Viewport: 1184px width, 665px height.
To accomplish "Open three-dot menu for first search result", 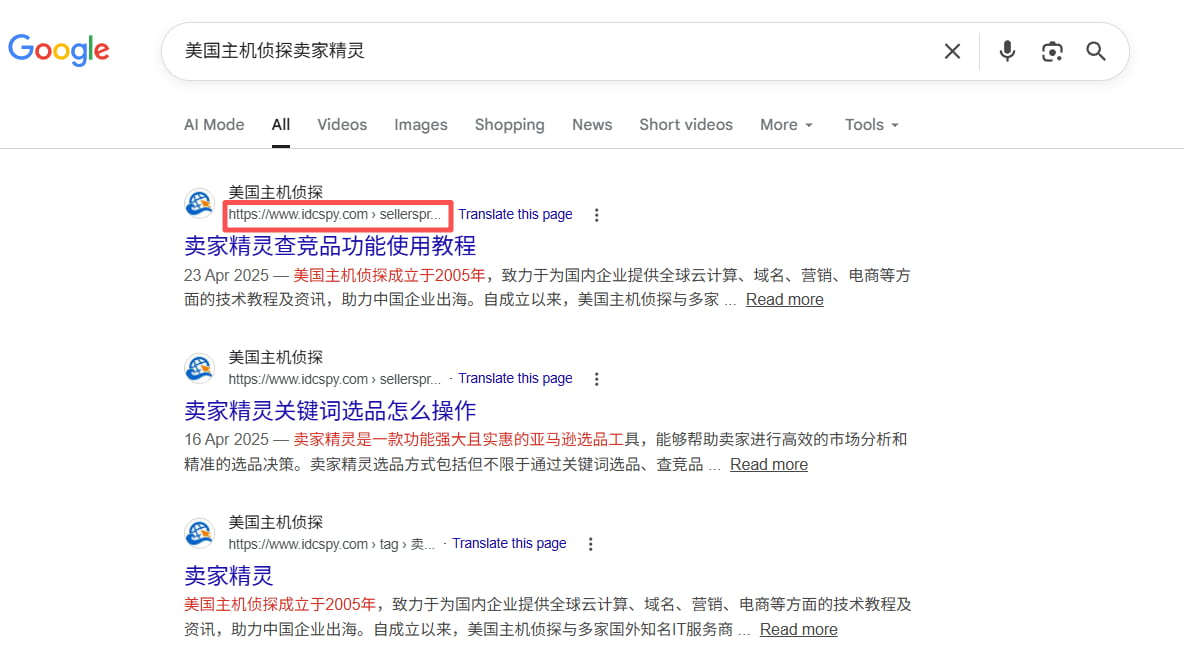I will (x=597, y=215).
